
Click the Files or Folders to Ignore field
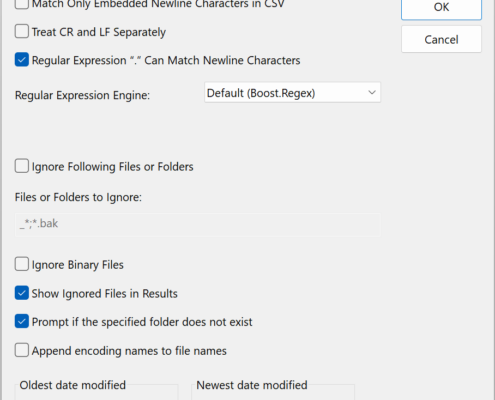[198, 225]
